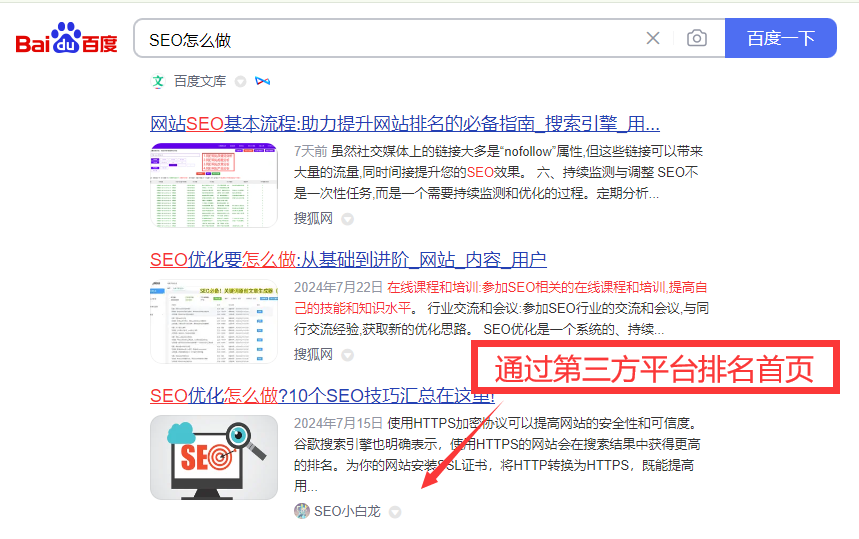Click the green 百度文库 logo icon

point(158,81)
